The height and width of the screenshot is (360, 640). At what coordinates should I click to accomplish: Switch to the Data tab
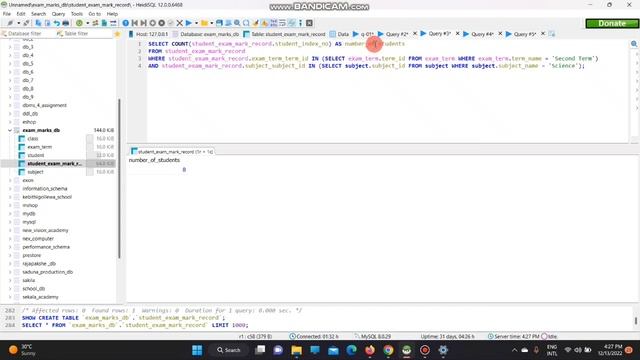tap(340, 34)
